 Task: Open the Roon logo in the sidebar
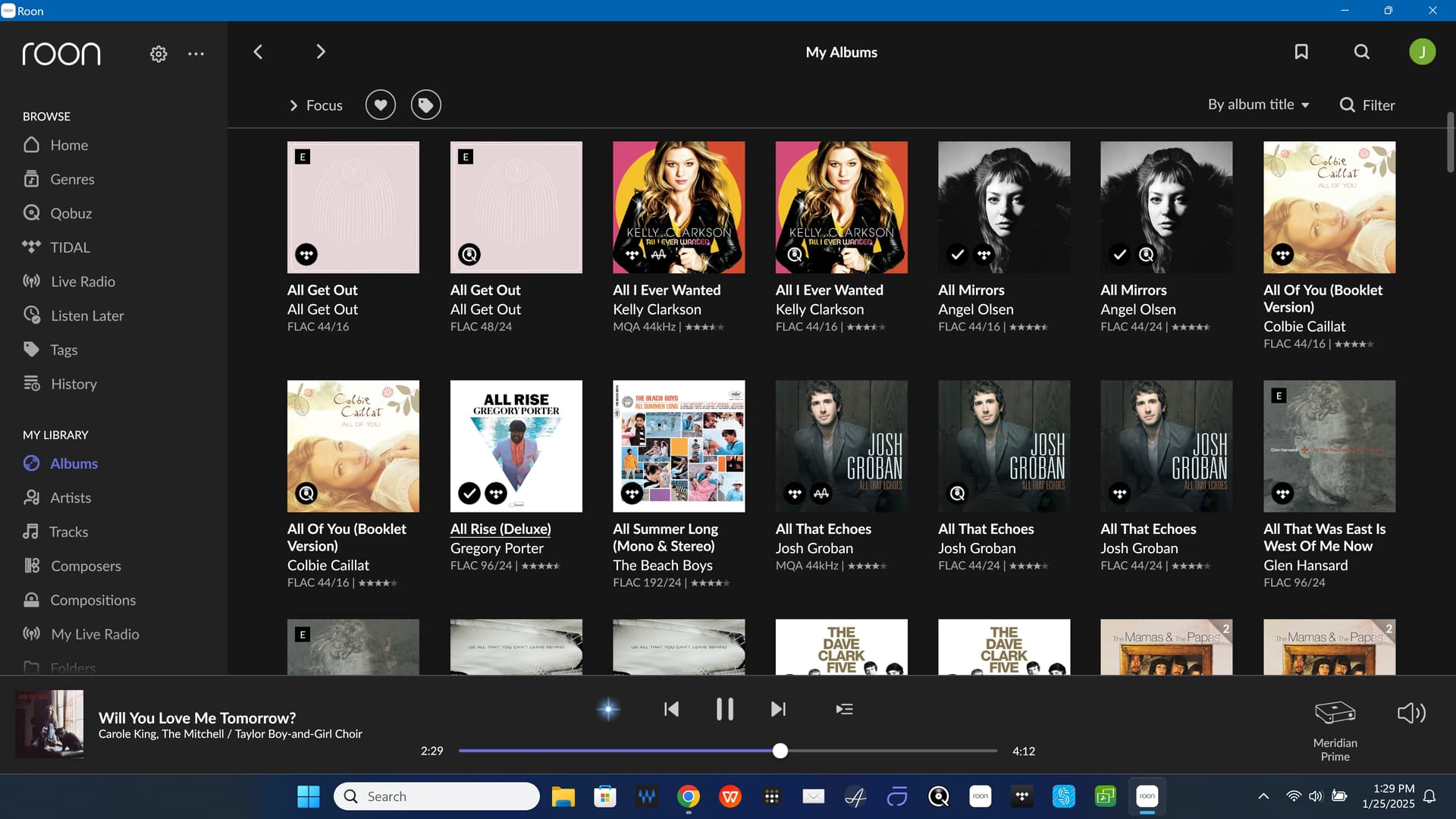coord(61,54)
